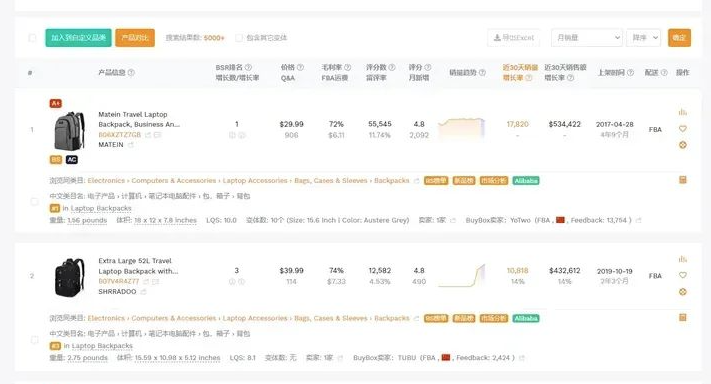Screen dimensions: 711x384
Task: Sort by 近30天销售额 column header
Action: [565, 67]
